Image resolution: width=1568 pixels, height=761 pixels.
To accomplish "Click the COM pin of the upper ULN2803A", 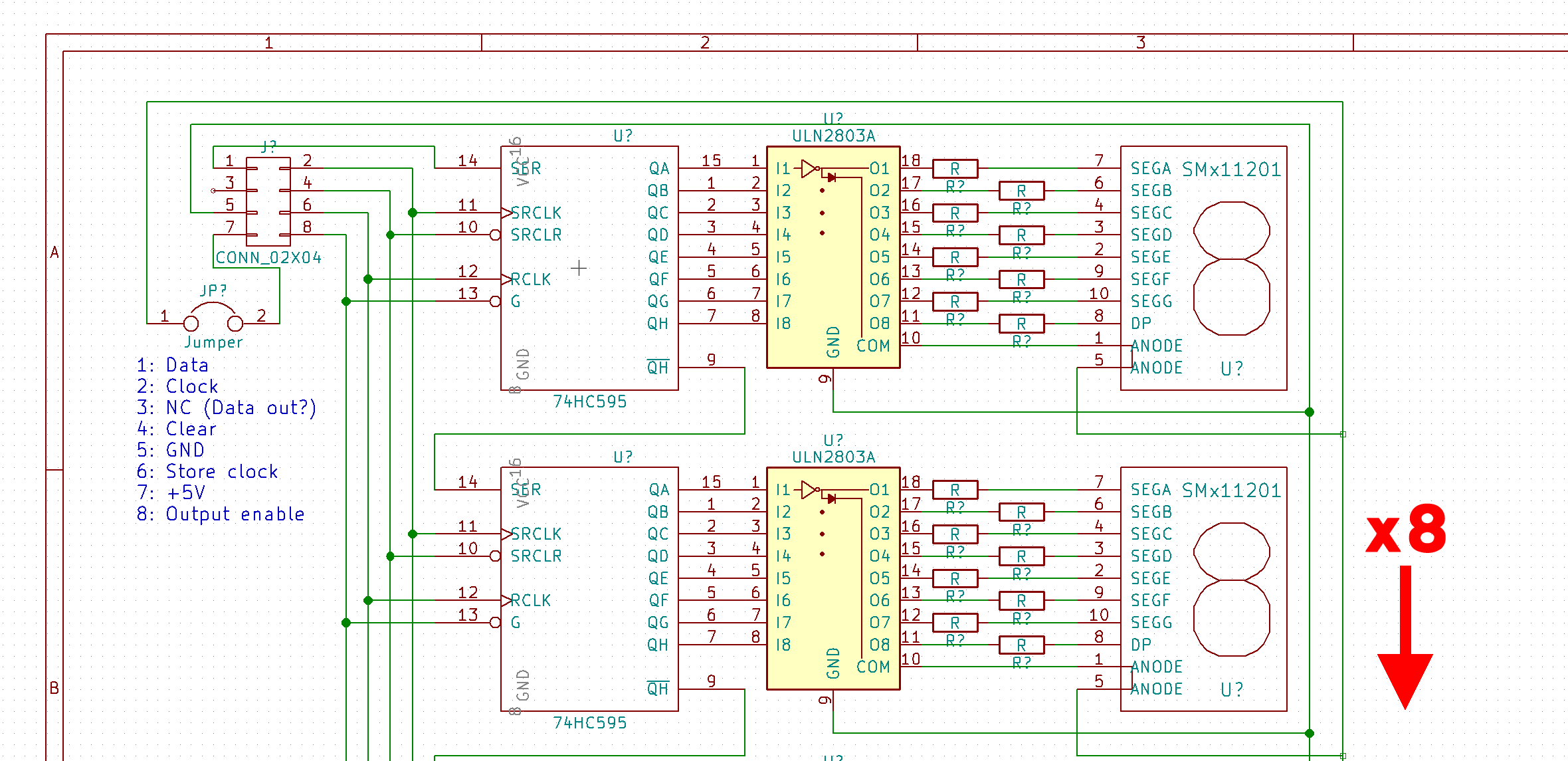I will point(873,346).
